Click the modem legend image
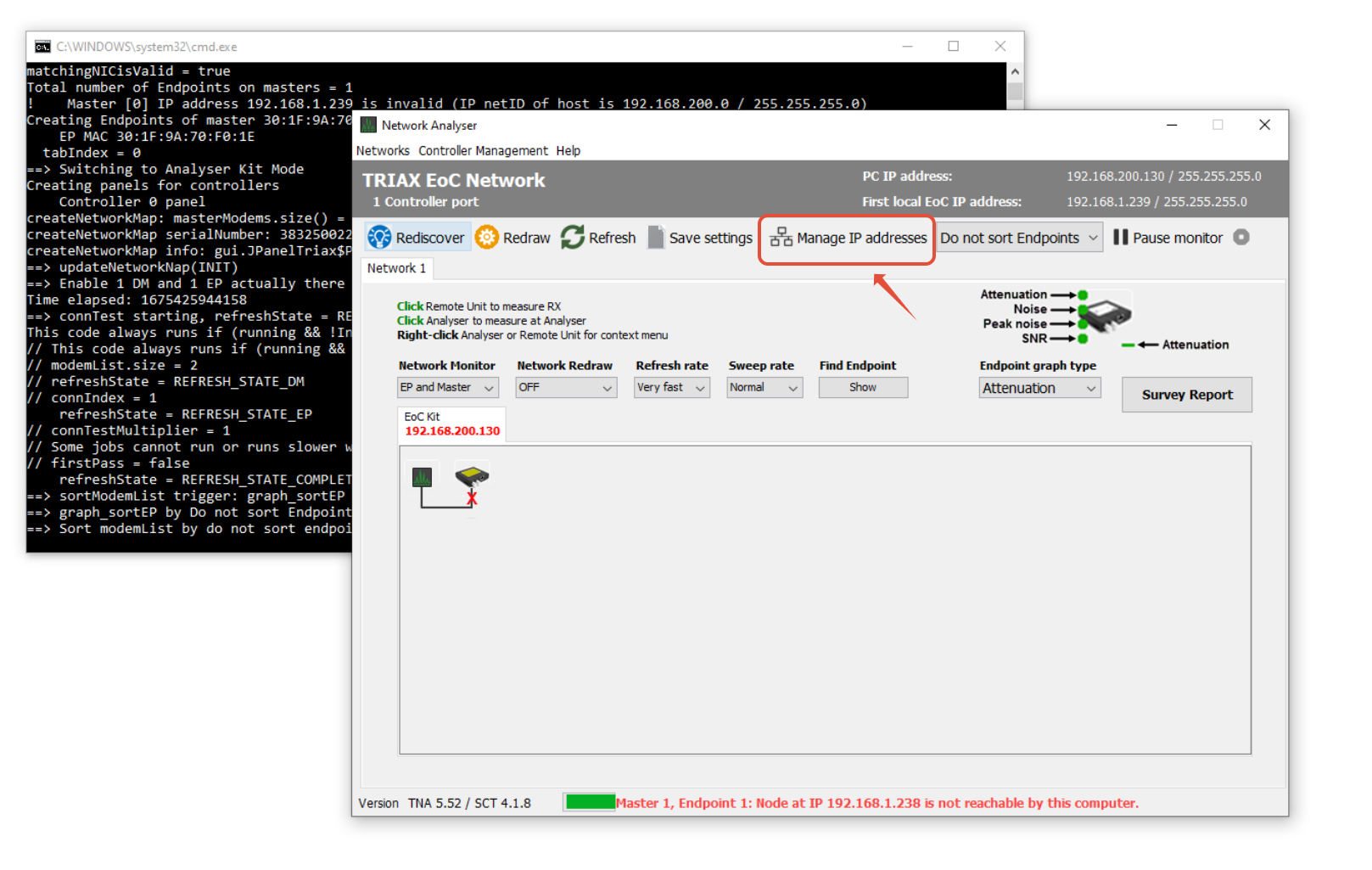The width and height of the screenshot is (1372, 870). [1110, 315]
